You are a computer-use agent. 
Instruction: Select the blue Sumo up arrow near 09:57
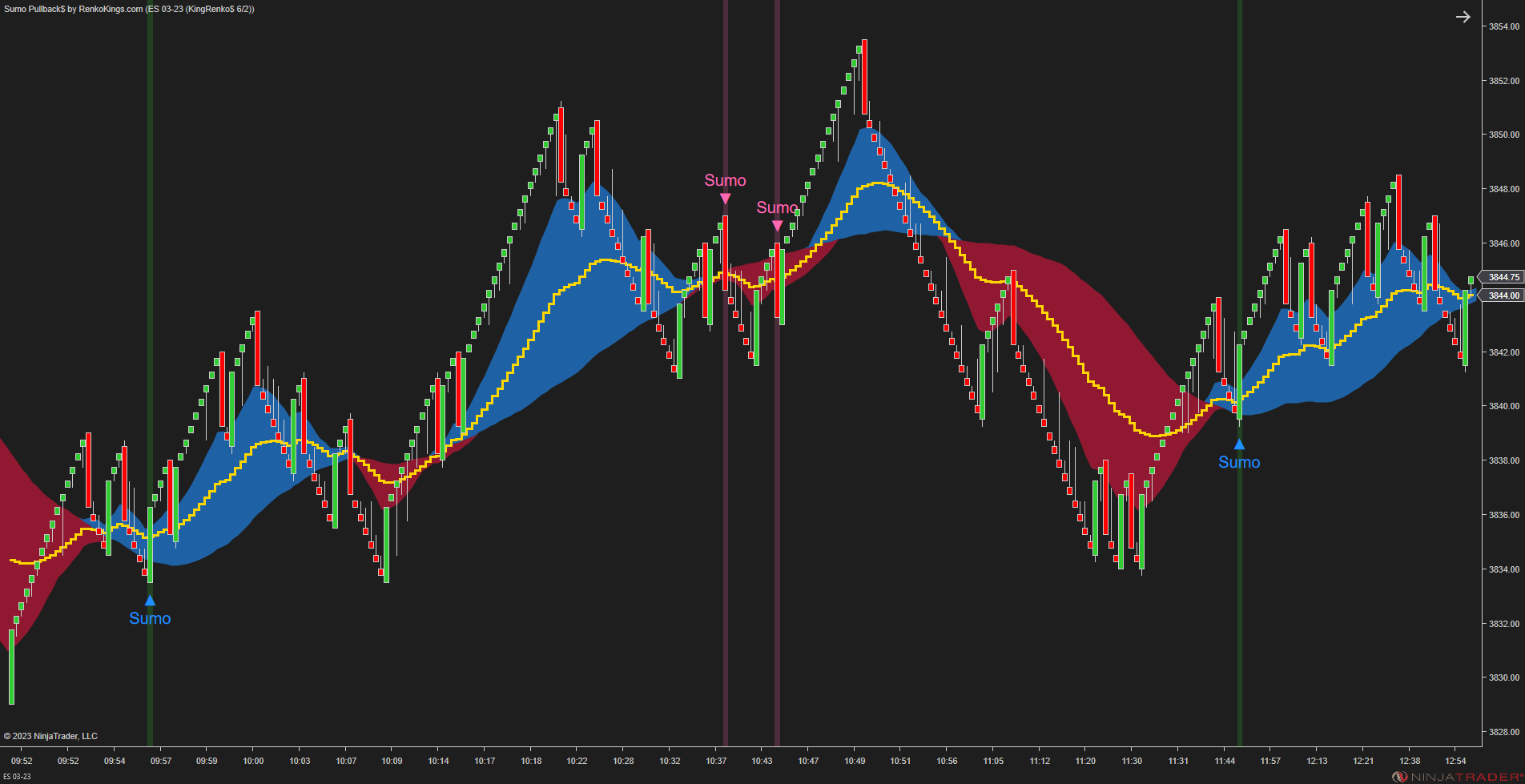click(x=149, y=598)
